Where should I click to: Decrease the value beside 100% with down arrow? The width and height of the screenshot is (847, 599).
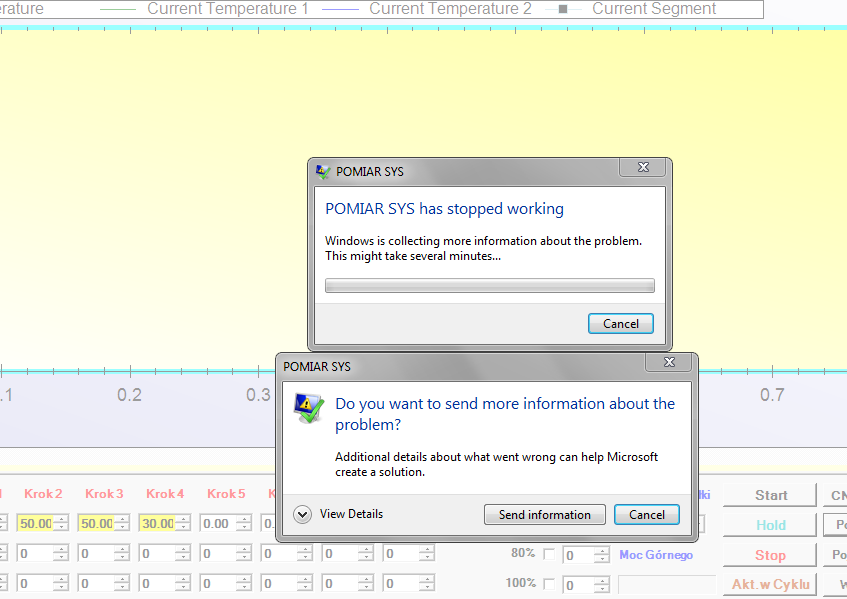coord(602,589)
